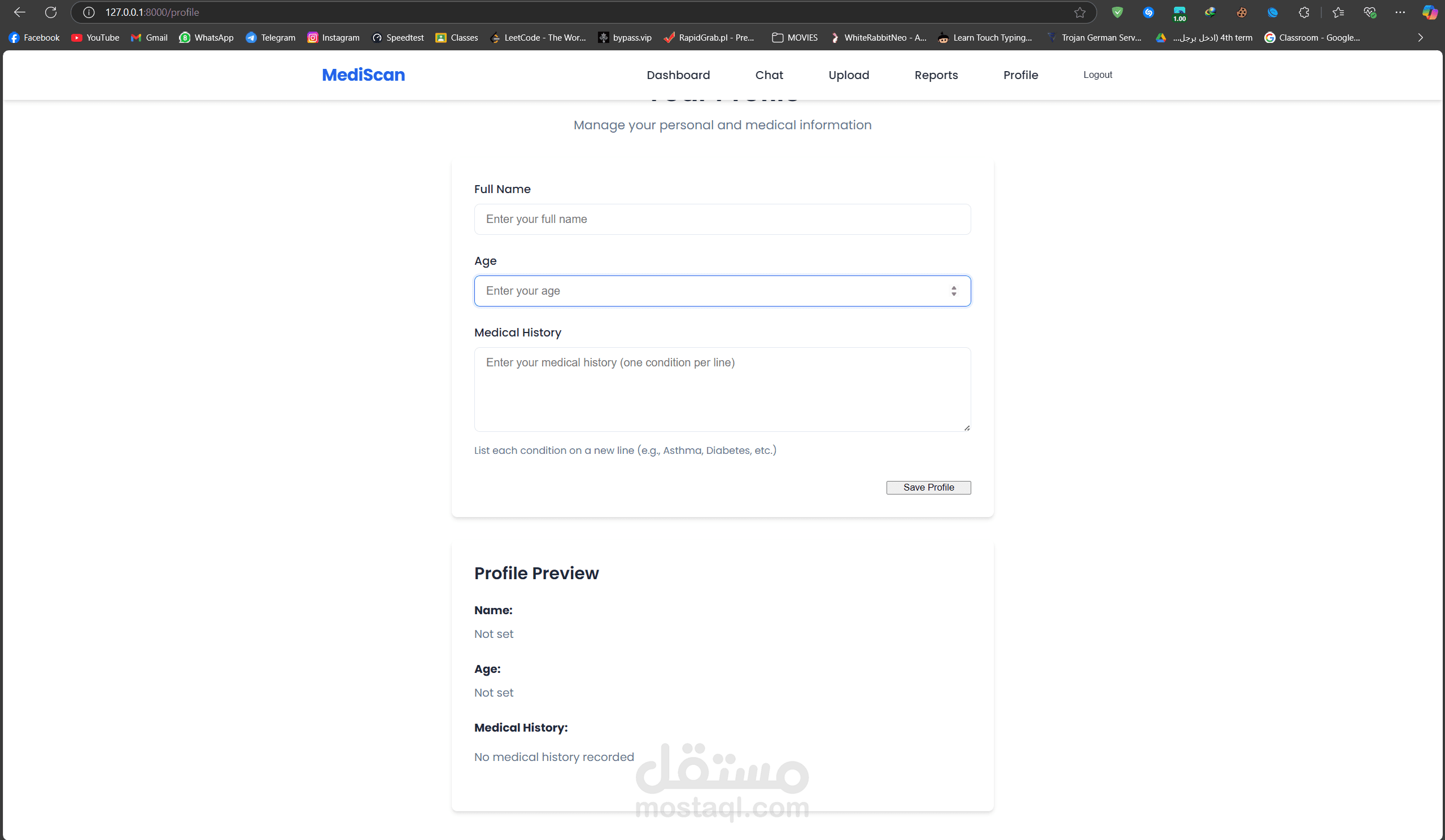Click inside Medical History text area
1445x840 pixels.
[722, 390]
